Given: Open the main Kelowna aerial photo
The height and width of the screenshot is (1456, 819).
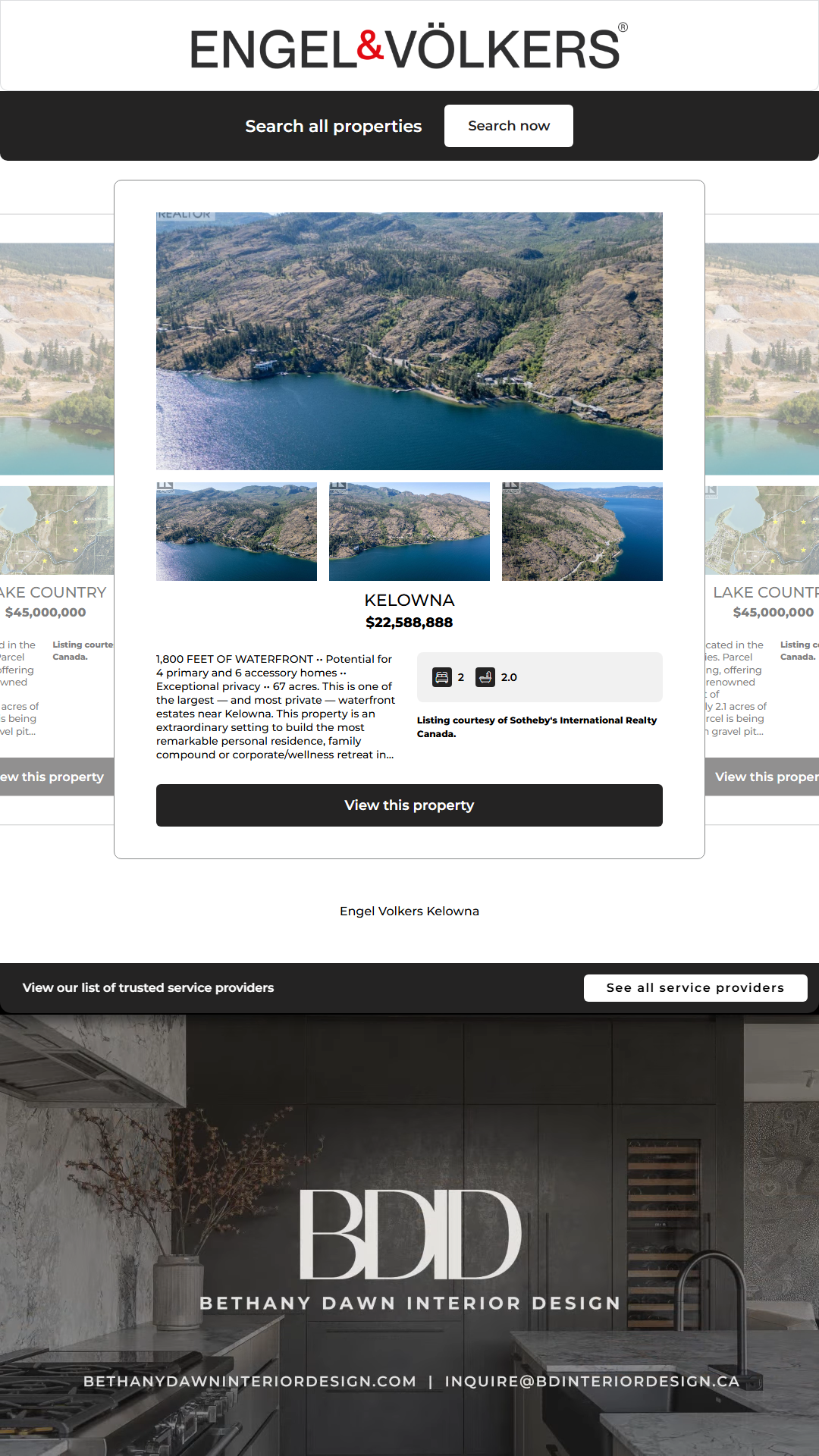Looking at the screenshot, I should pos(409,341).
